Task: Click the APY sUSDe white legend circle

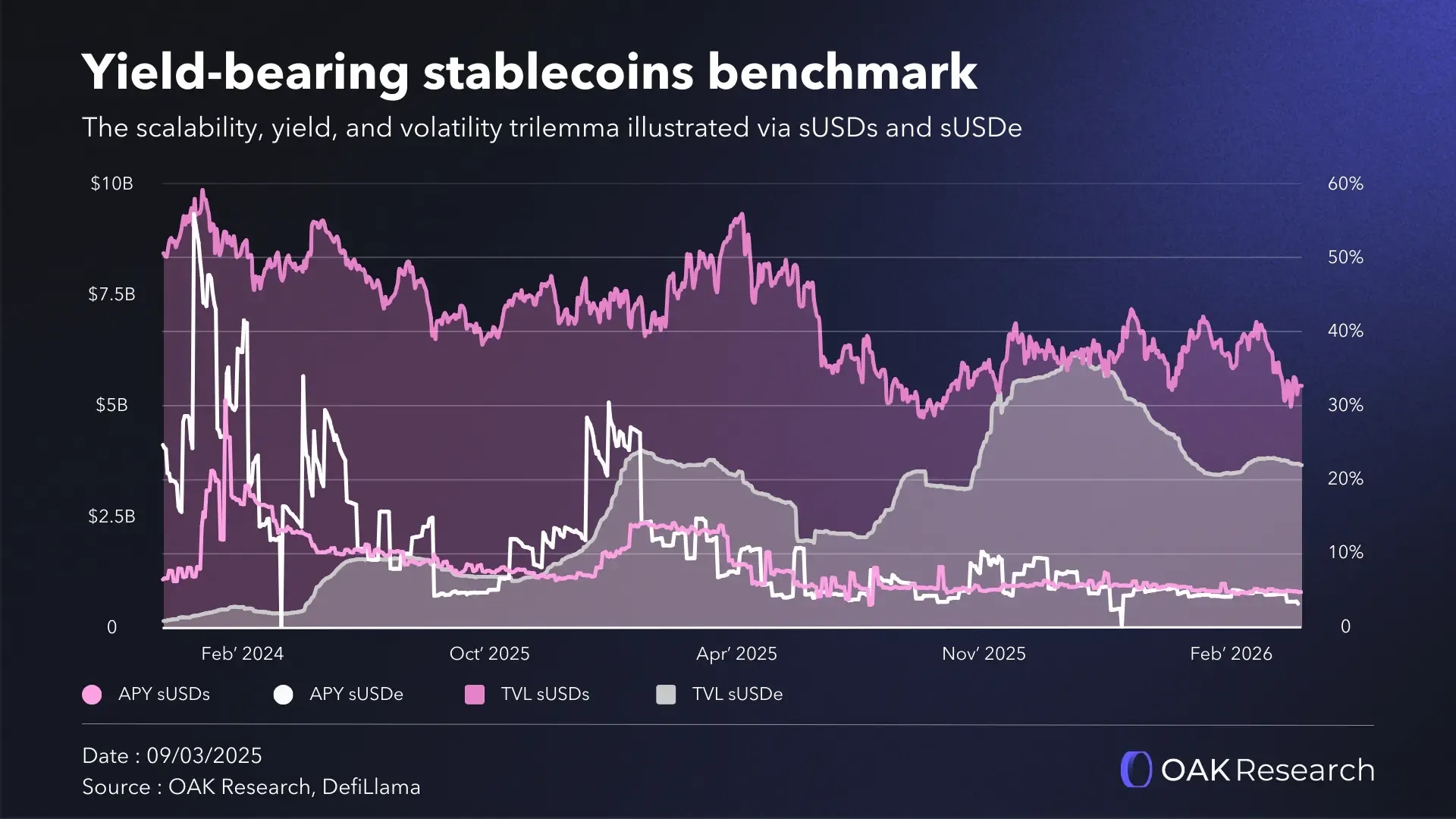Action: click(283, 695)
